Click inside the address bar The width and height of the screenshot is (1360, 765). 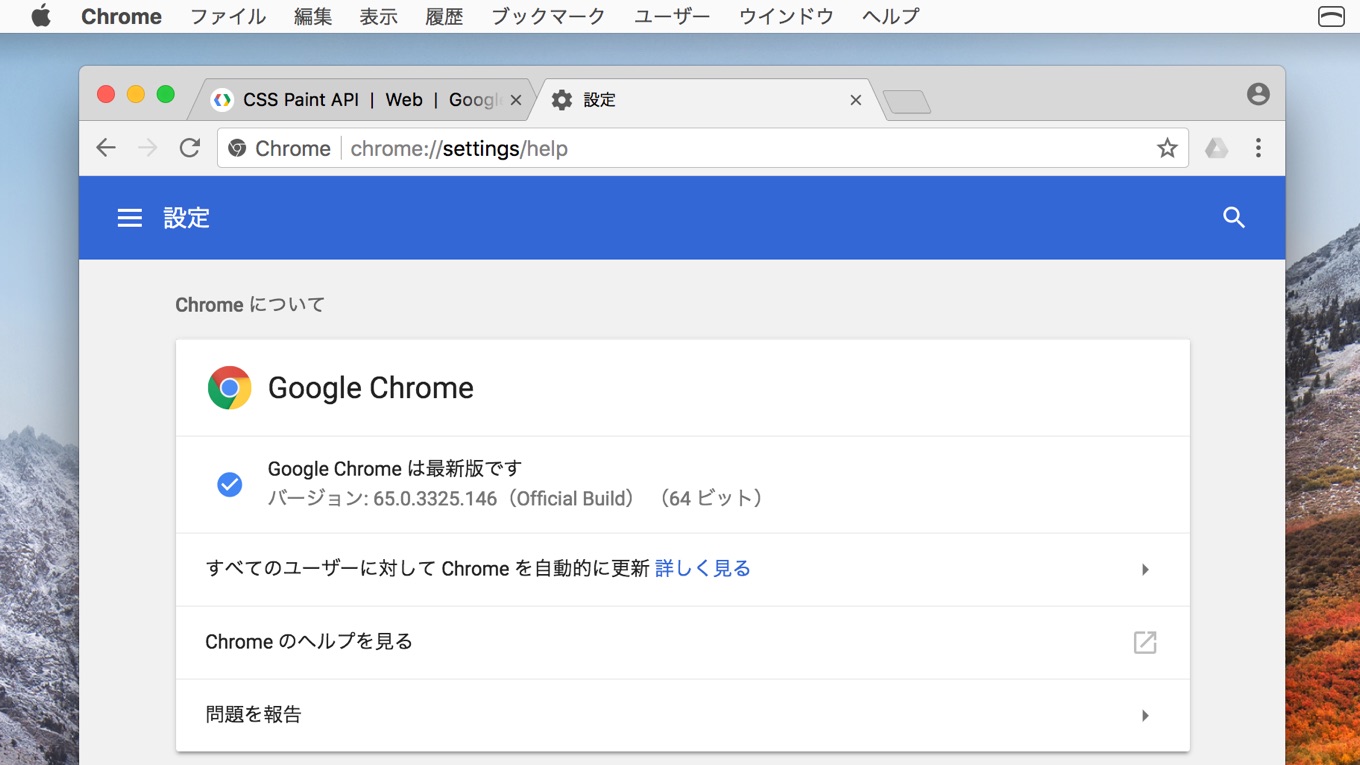[x=600, y=147]
